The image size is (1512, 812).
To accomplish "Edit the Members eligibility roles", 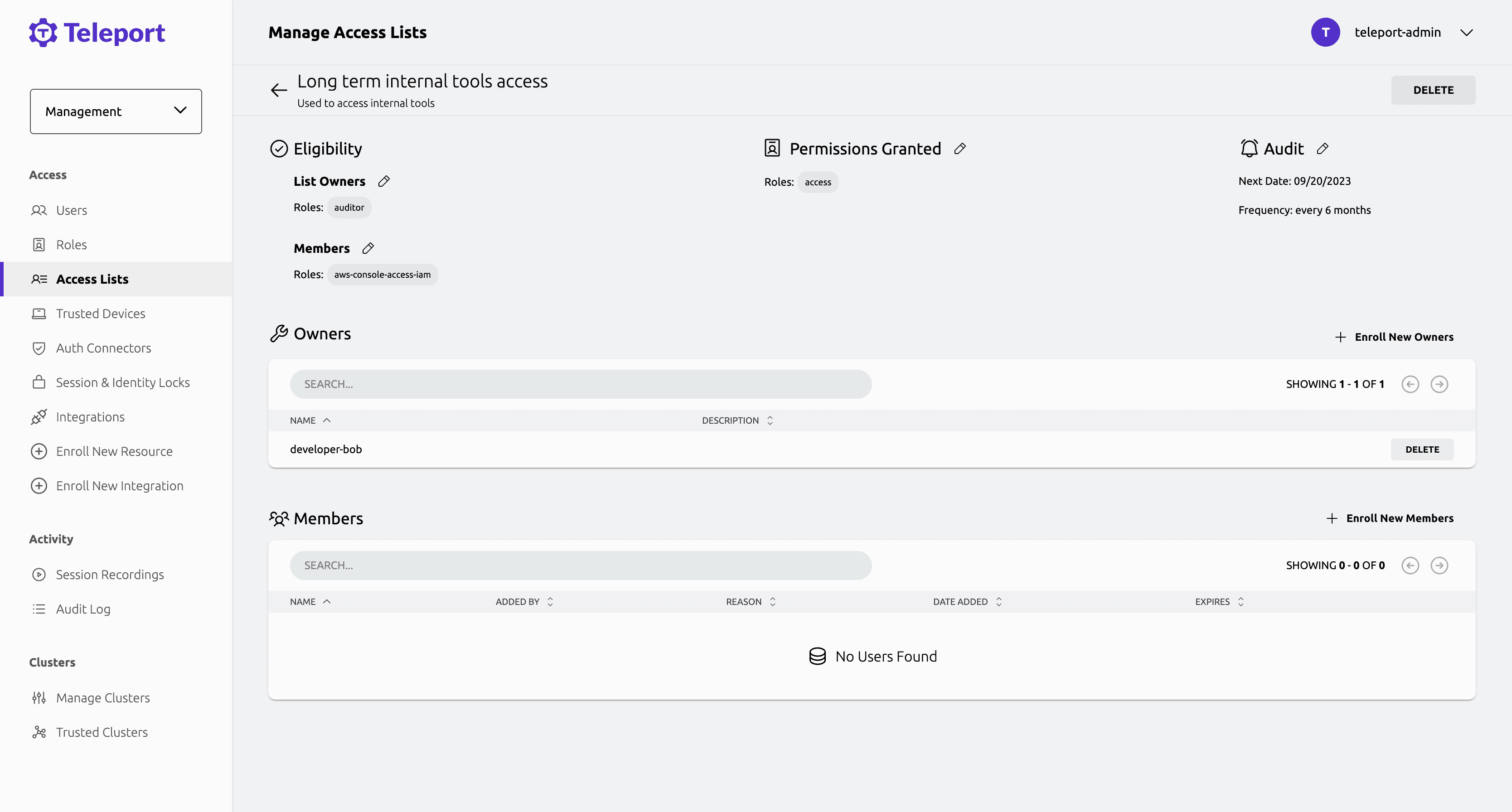I will 368,248.
